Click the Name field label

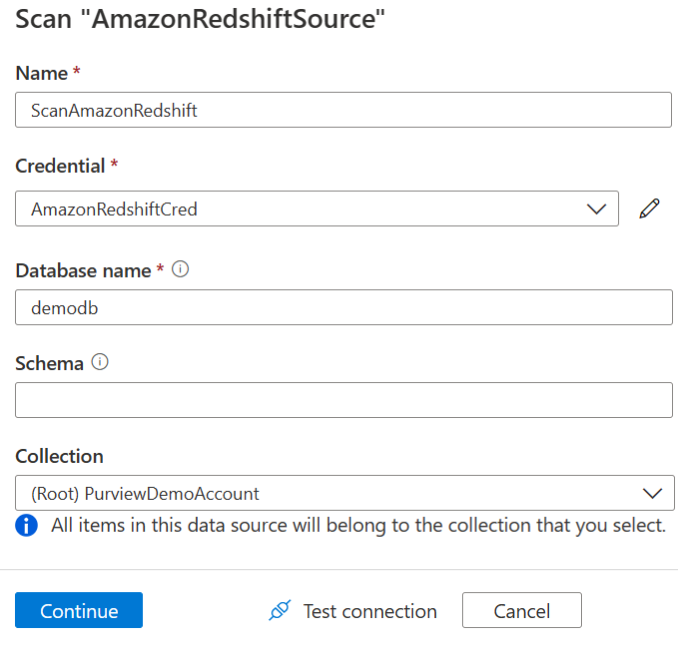41,73
